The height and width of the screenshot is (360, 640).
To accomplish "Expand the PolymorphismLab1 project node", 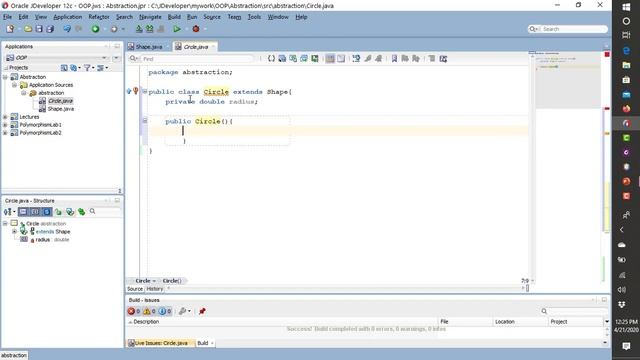I will click(5, 125).
